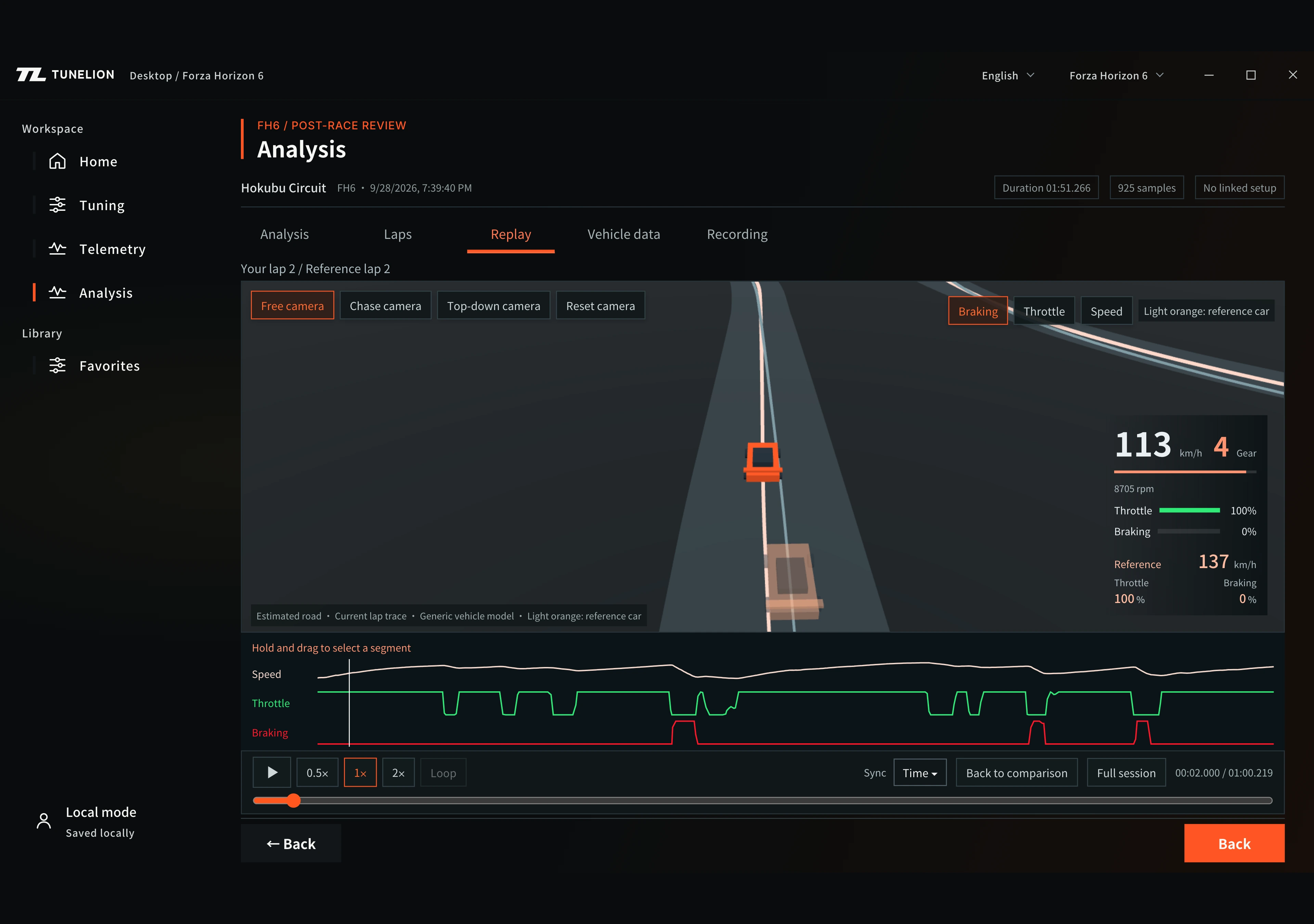
Task: Click the 925 samples badge
Action: 1146,188
